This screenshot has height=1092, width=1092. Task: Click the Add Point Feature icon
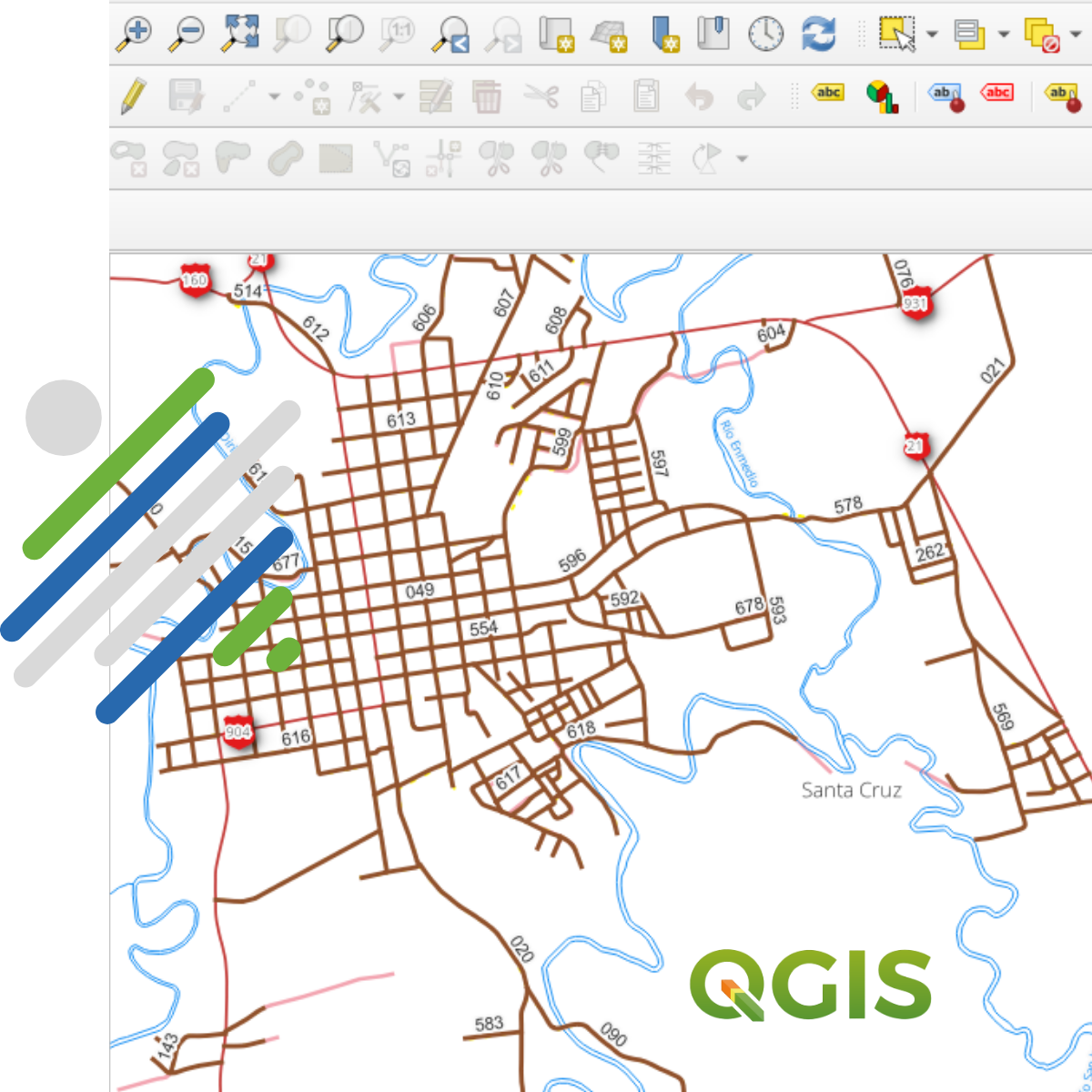(x=312, y=96)
